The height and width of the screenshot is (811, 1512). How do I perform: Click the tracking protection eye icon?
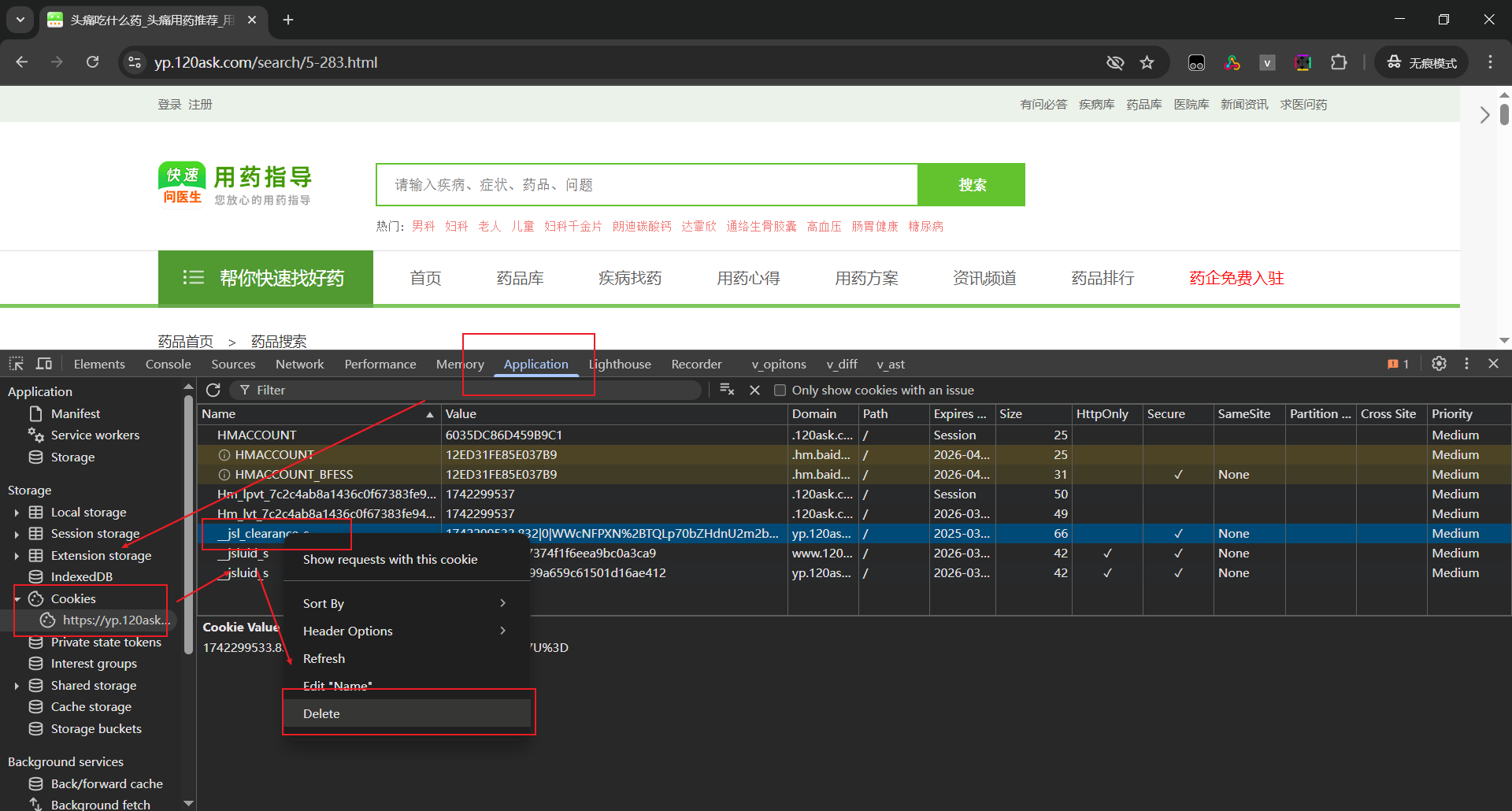(x=1115, y=62)
